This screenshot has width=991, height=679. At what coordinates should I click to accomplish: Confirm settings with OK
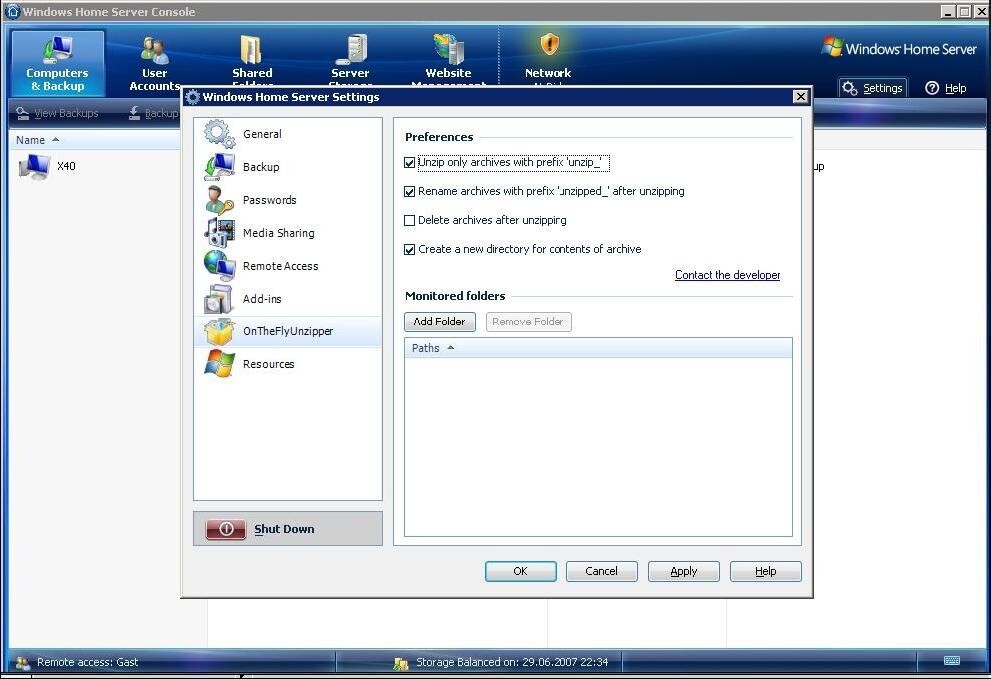click(x=521, y=571)
